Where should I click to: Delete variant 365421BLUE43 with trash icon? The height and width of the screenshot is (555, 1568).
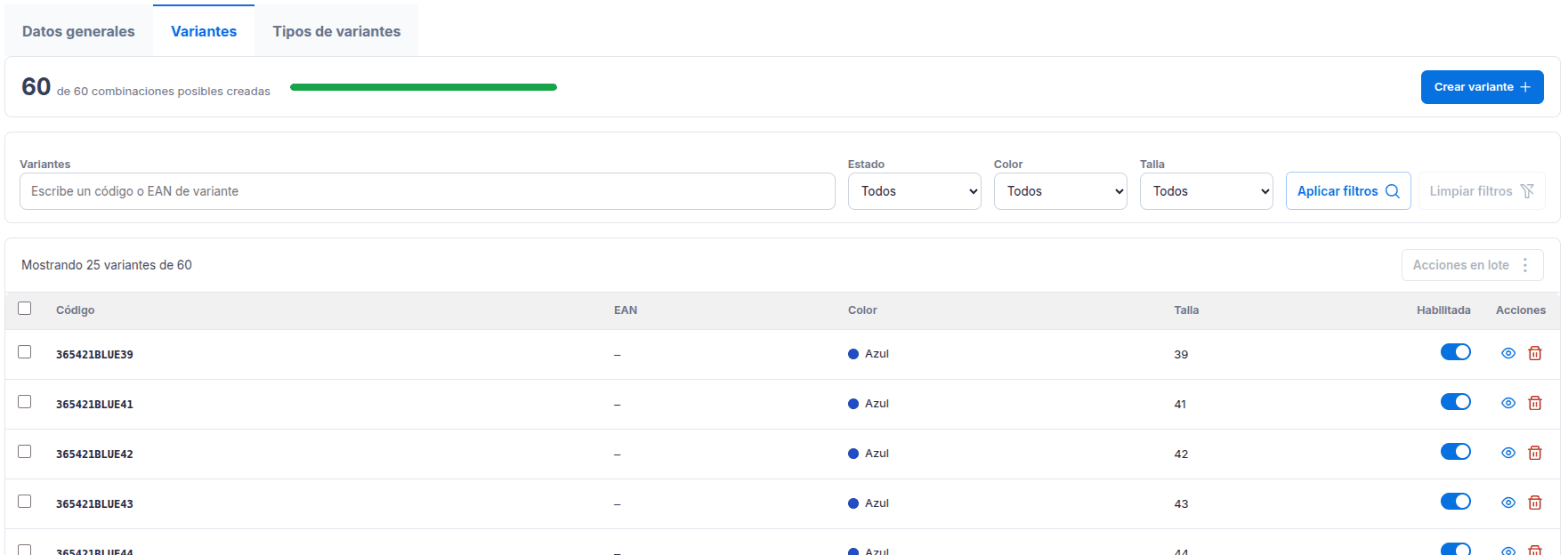(x=1535, y=503)
